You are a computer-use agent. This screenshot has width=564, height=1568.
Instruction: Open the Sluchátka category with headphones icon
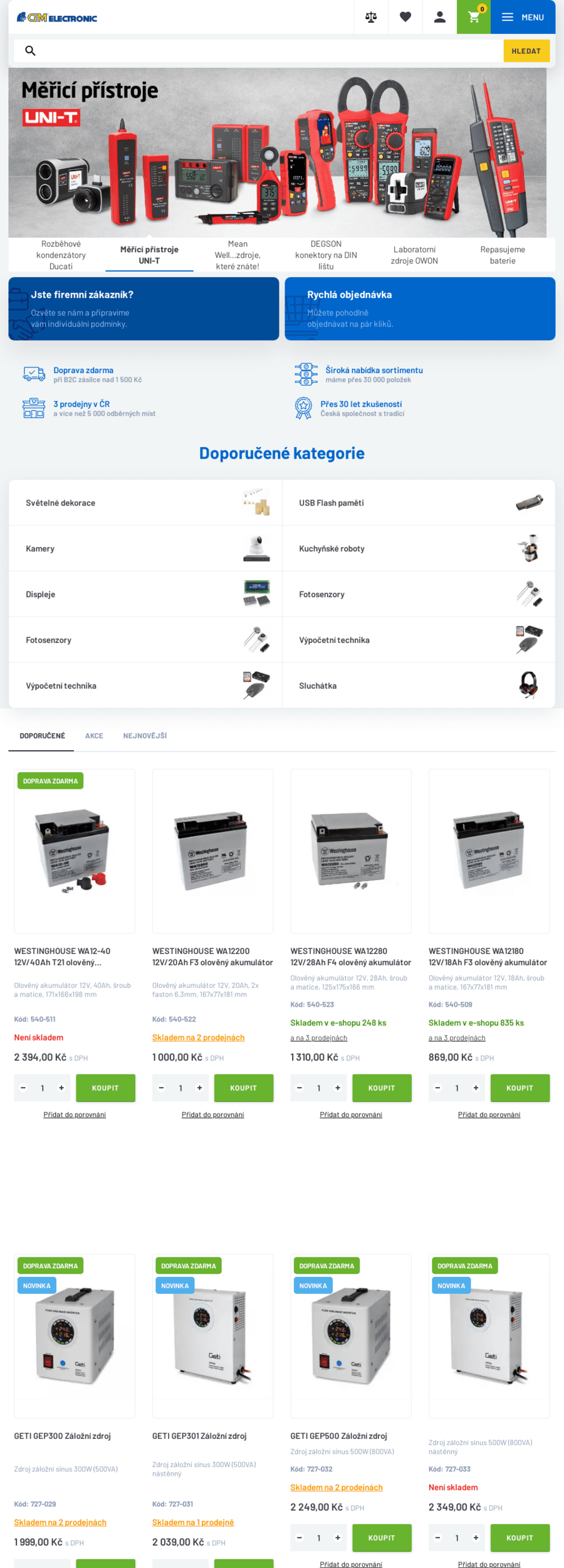click(419, 686)
